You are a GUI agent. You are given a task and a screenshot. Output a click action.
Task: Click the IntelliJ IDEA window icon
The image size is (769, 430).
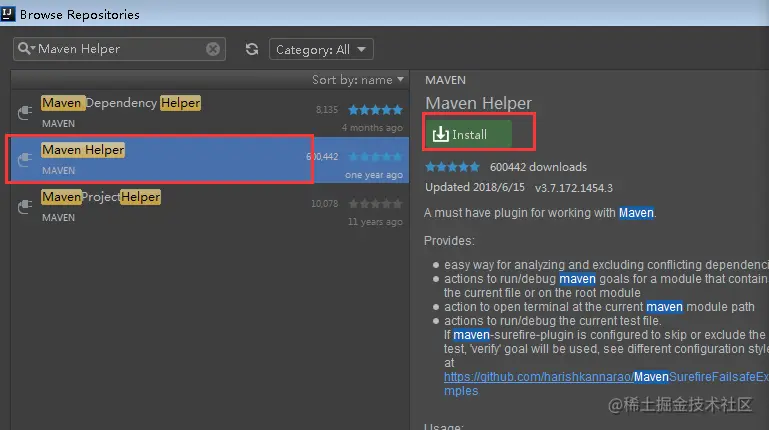[x=8, y=14]
